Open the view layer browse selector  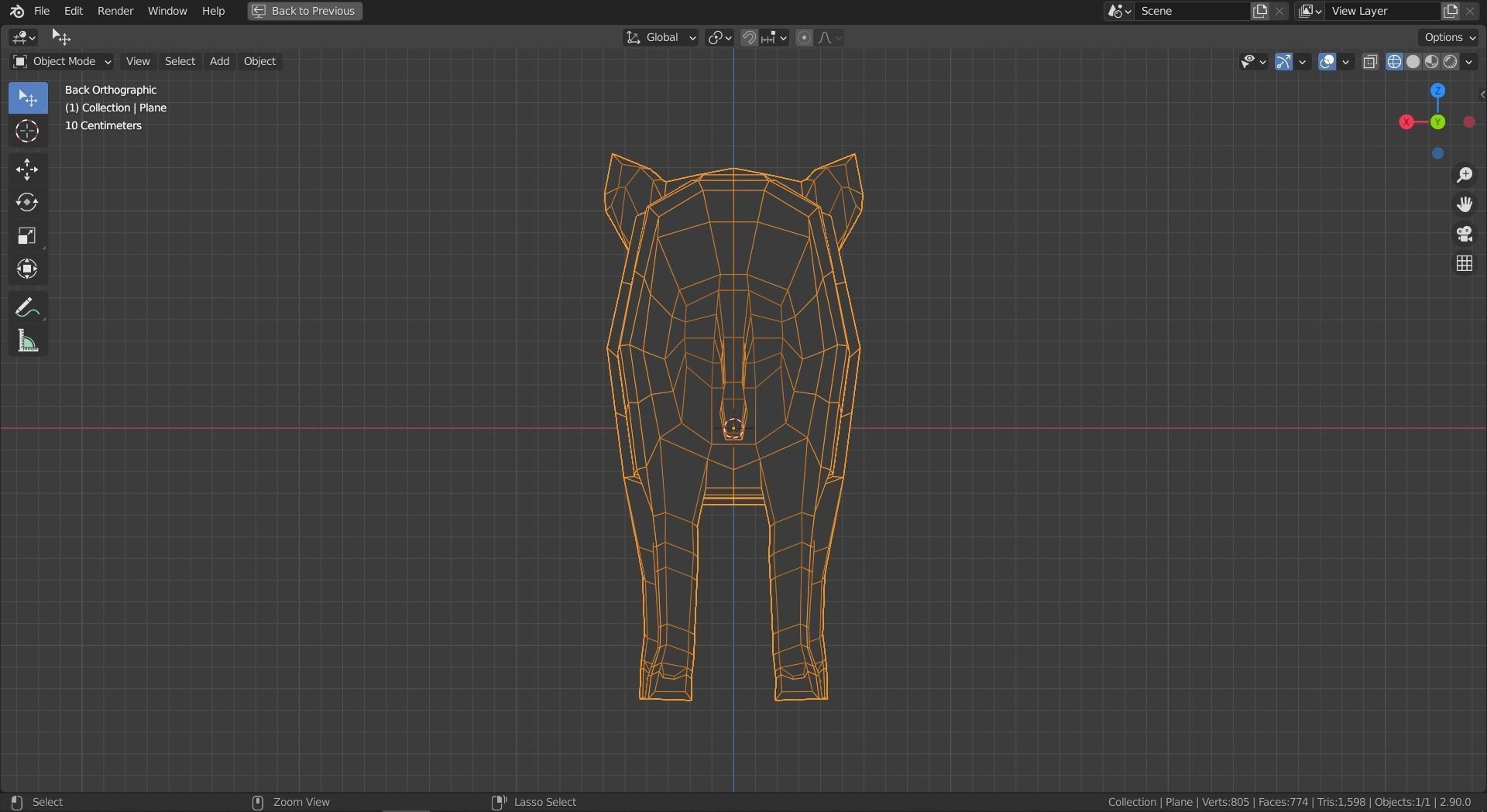point(1310,11)
